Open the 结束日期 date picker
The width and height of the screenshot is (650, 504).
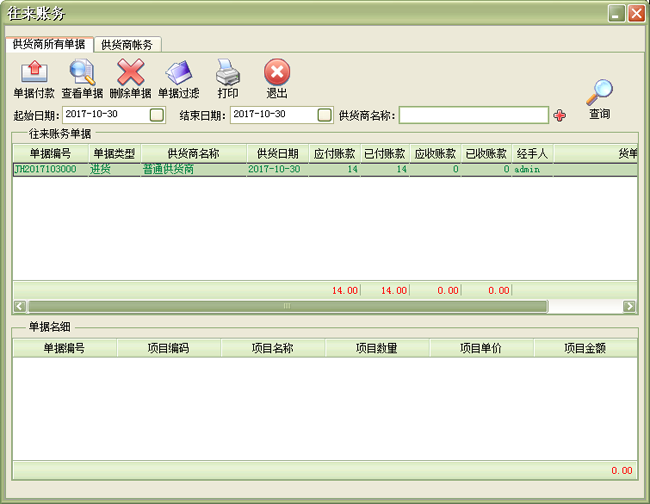(x=324, y=115)
